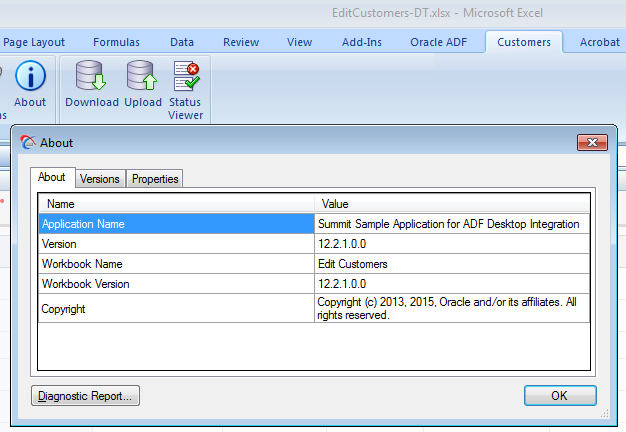The width and height of the screenshot is (626, 432).
Task: Select the About tab in dialog
Action: pos(52,177)
